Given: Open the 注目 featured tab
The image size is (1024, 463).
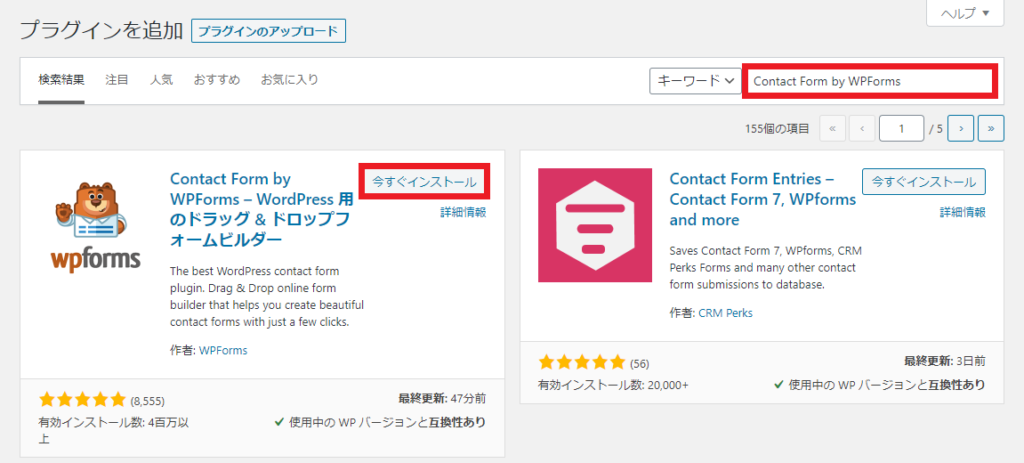Looking at the screenshot, I should coord(117,80).
